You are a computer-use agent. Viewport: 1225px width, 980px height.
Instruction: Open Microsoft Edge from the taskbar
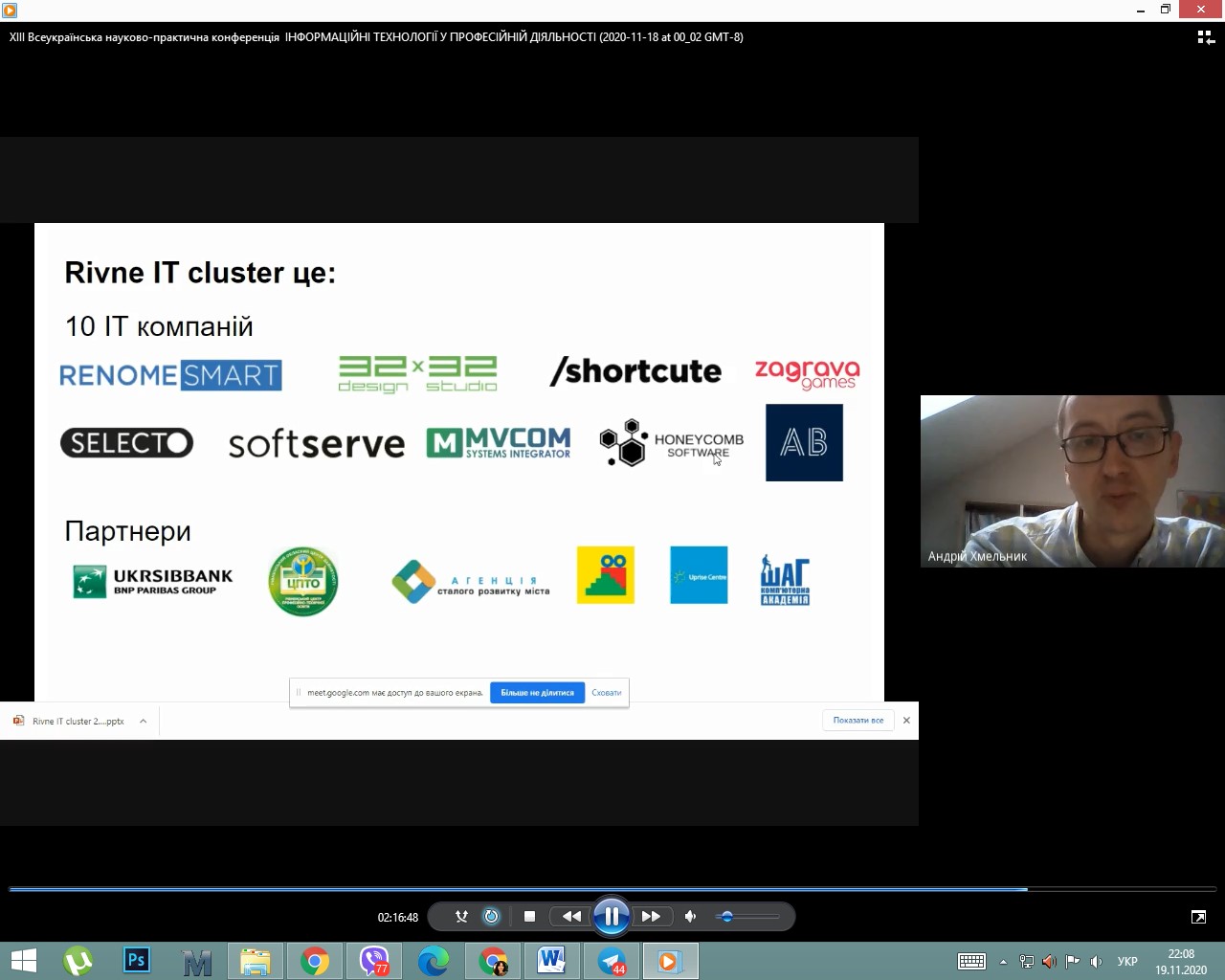coord(434,961)
